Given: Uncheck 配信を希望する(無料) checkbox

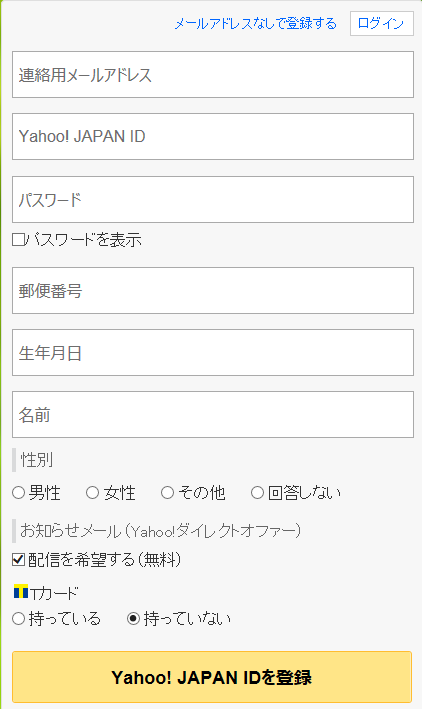Looking at the screenshot, I should tap(18, 560).
